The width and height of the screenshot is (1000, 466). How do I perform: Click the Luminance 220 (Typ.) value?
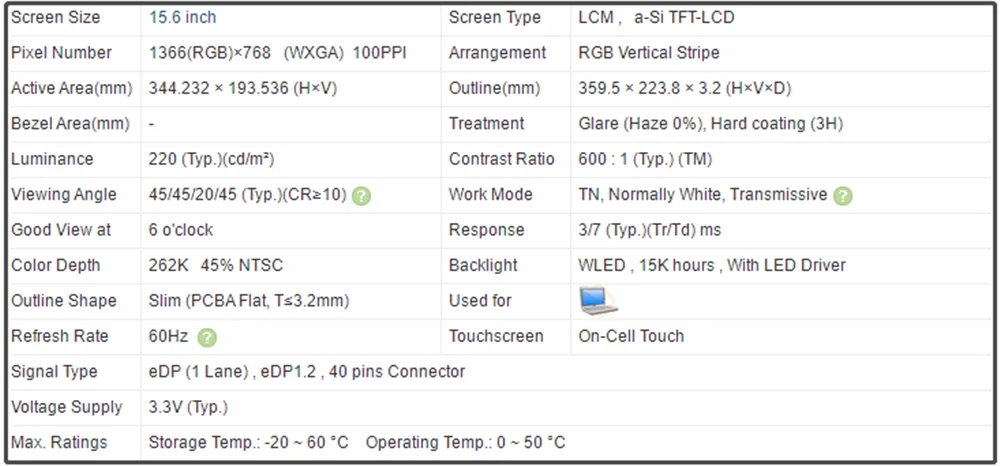[x=212, y=159]
